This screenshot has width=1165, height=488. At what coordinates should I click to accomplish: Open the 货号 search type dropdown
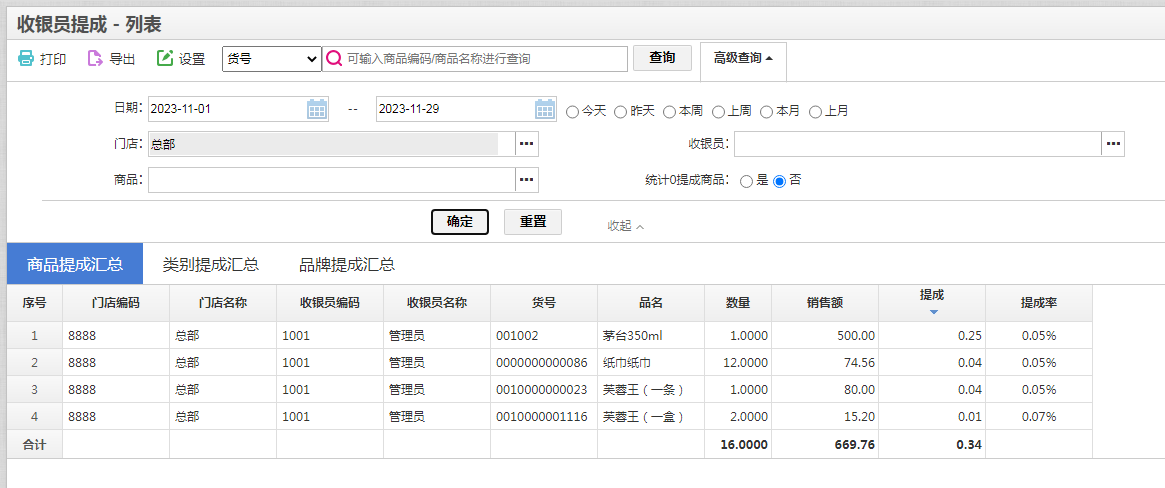(x=271, y=59)
